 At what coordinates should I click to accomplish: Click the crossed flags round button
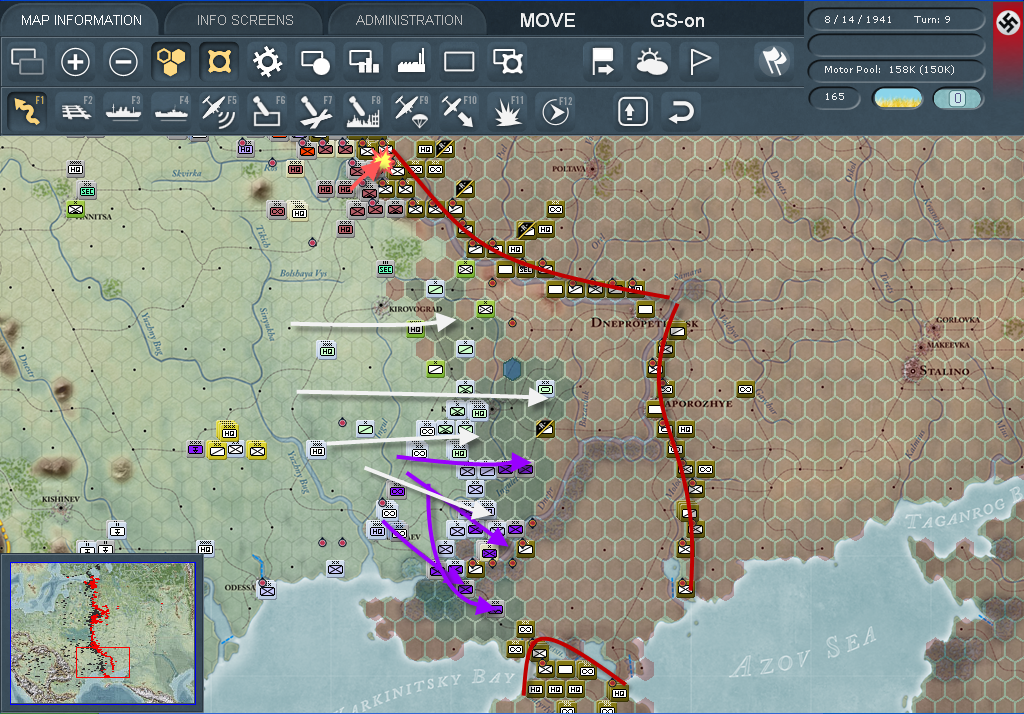[x=773, y=61]
